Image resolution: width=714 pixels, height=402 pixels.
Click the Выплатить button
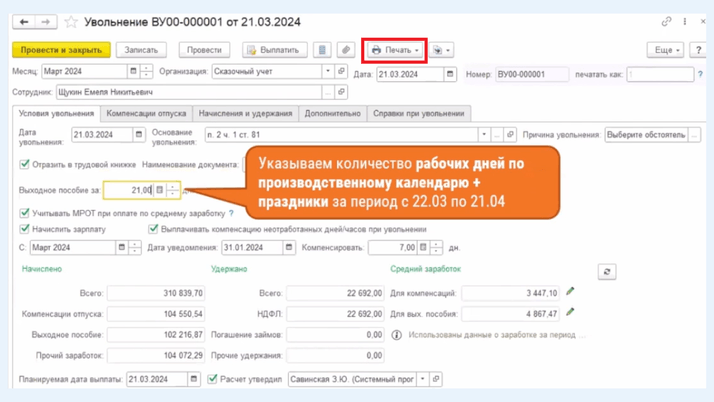[x=275, y=50]
